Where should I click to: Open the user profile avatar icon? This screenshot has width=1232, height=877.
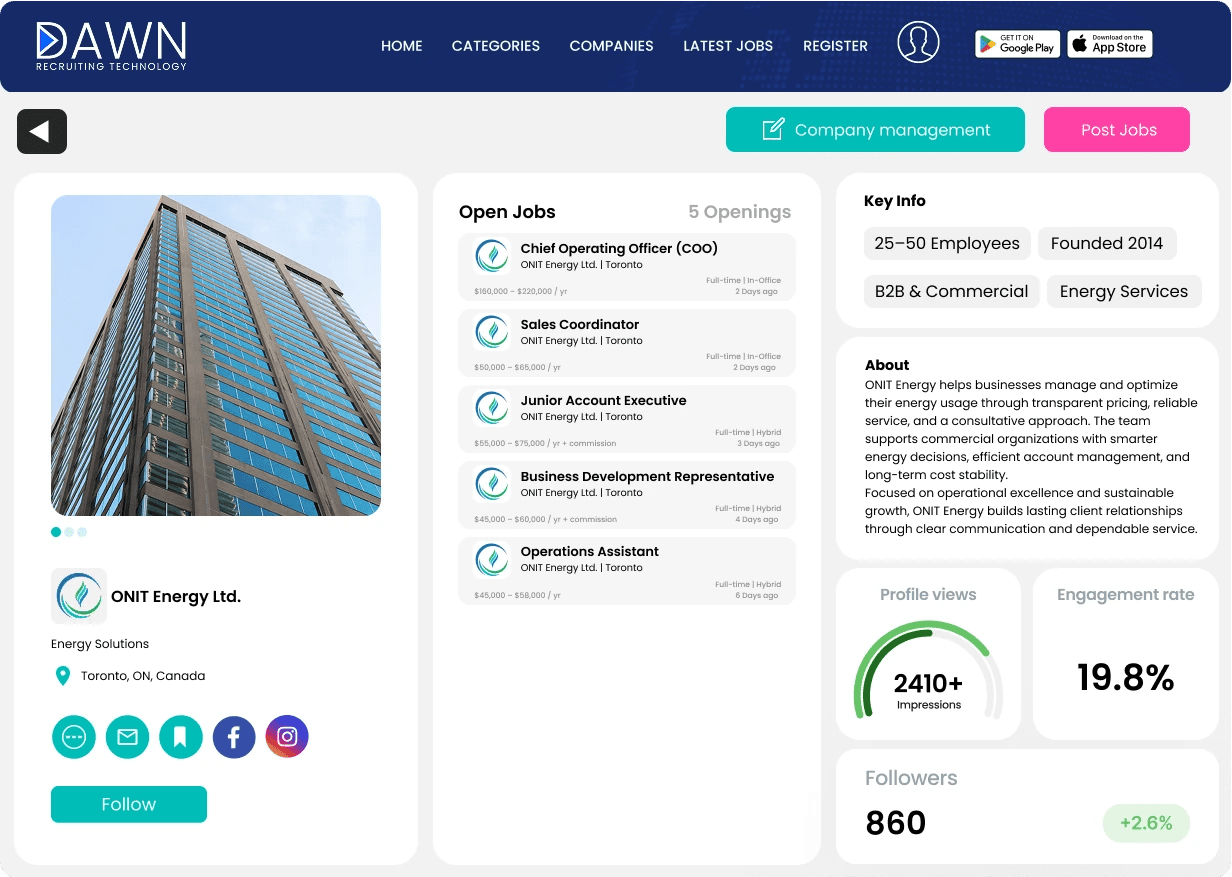pyautogui.click(x=918, y=42)
